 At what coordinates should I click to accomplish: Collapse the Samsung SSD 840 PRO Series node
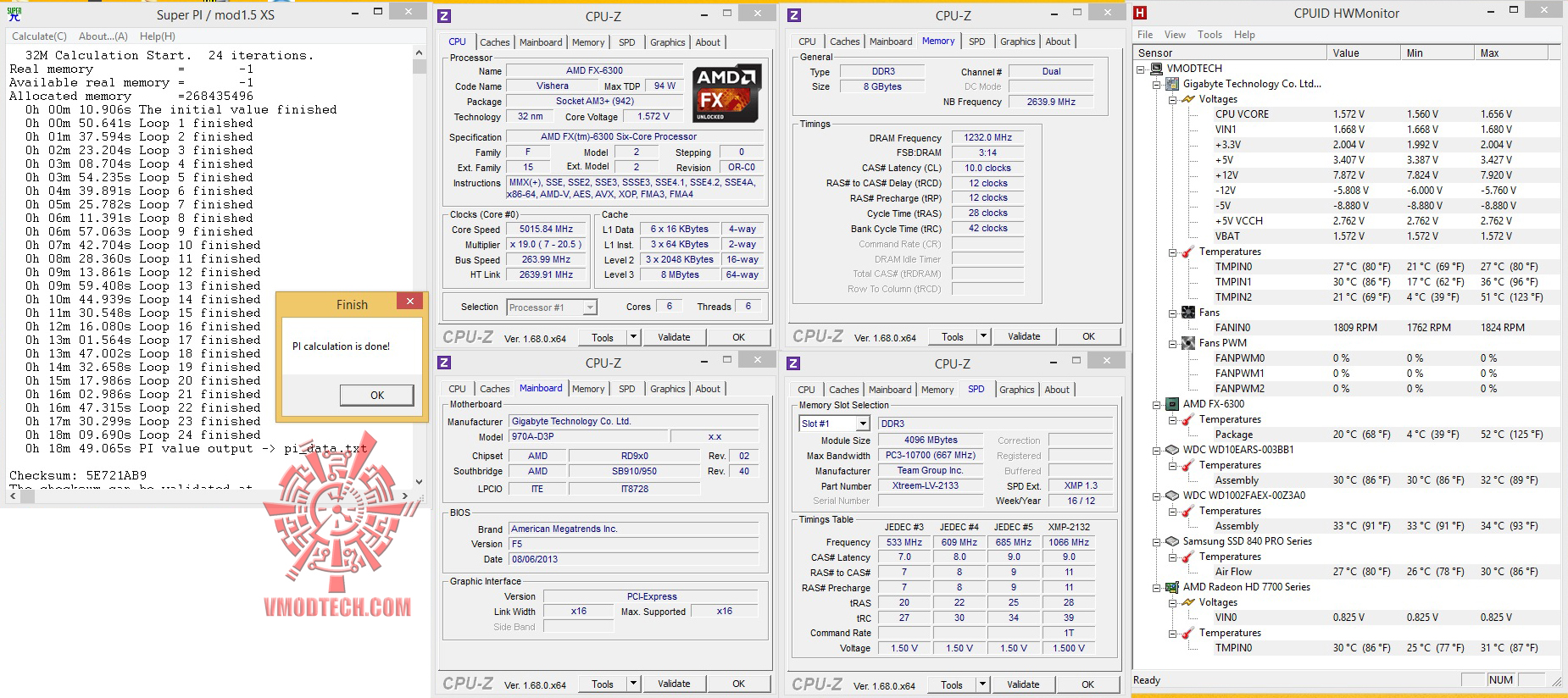click(x=1157, y=542)
